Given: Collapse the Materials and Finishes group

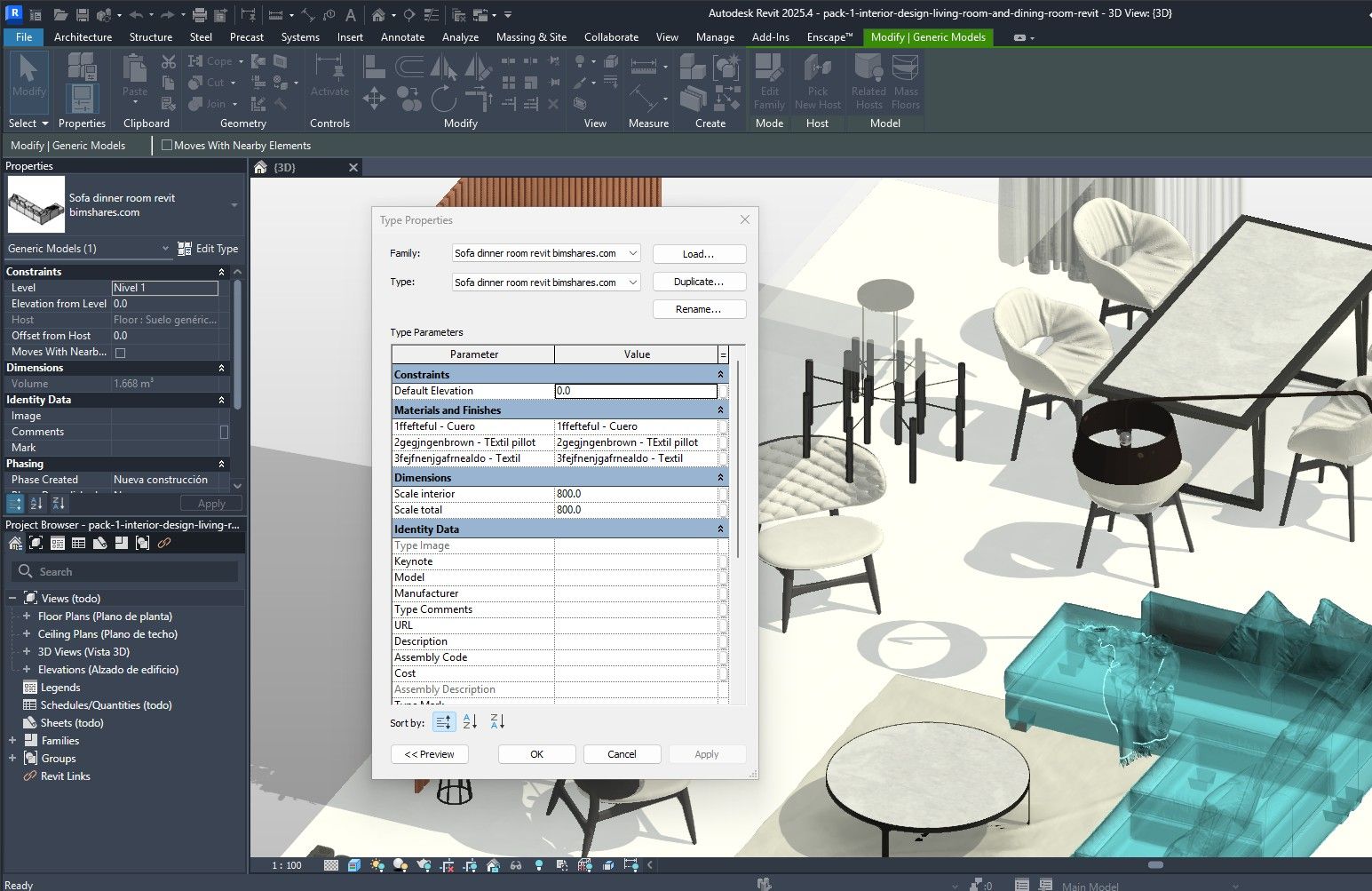Looking at the screenshot, I should [720, 410].
